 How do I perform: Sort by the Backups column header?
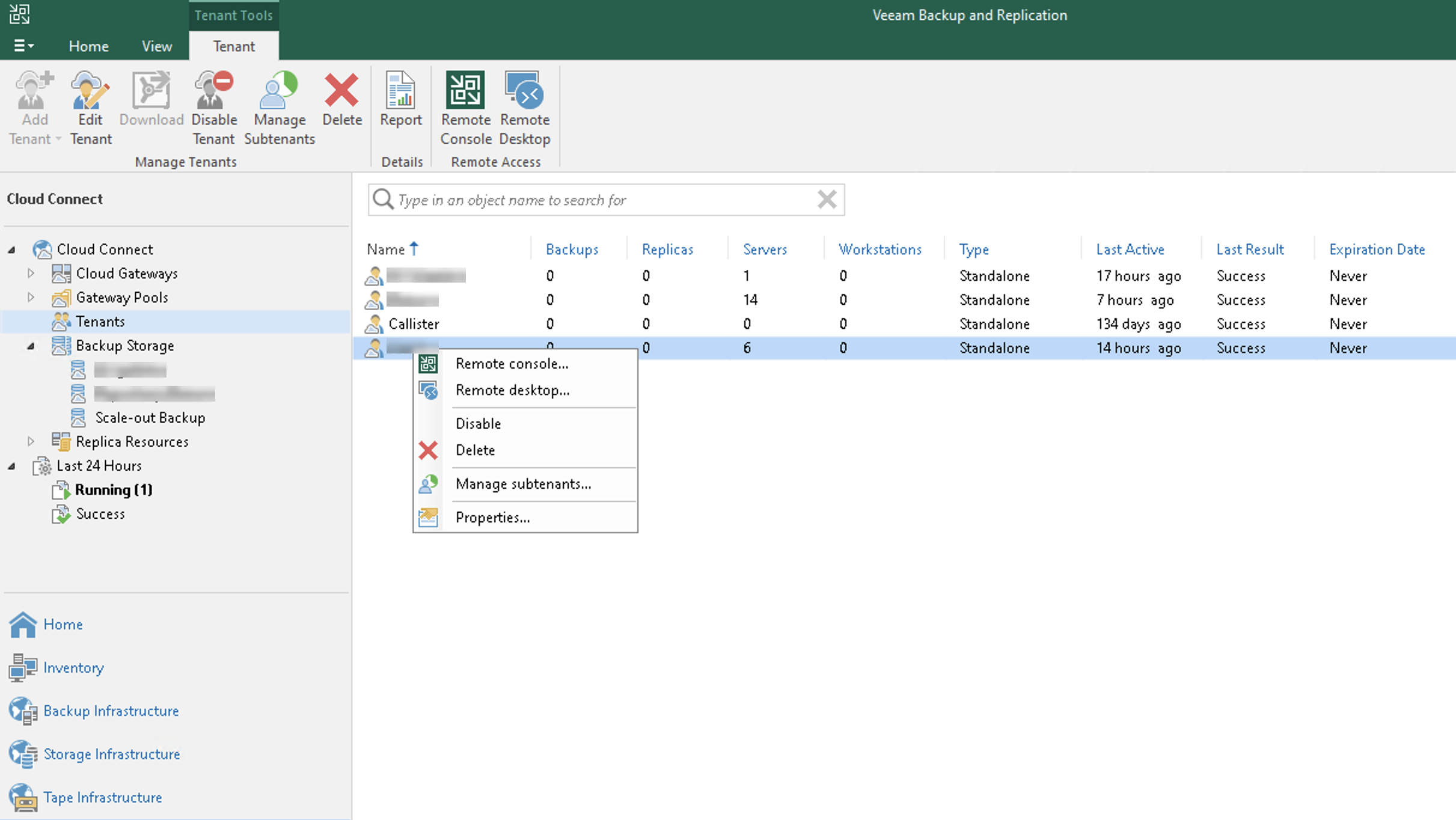[x=572, y=249]
